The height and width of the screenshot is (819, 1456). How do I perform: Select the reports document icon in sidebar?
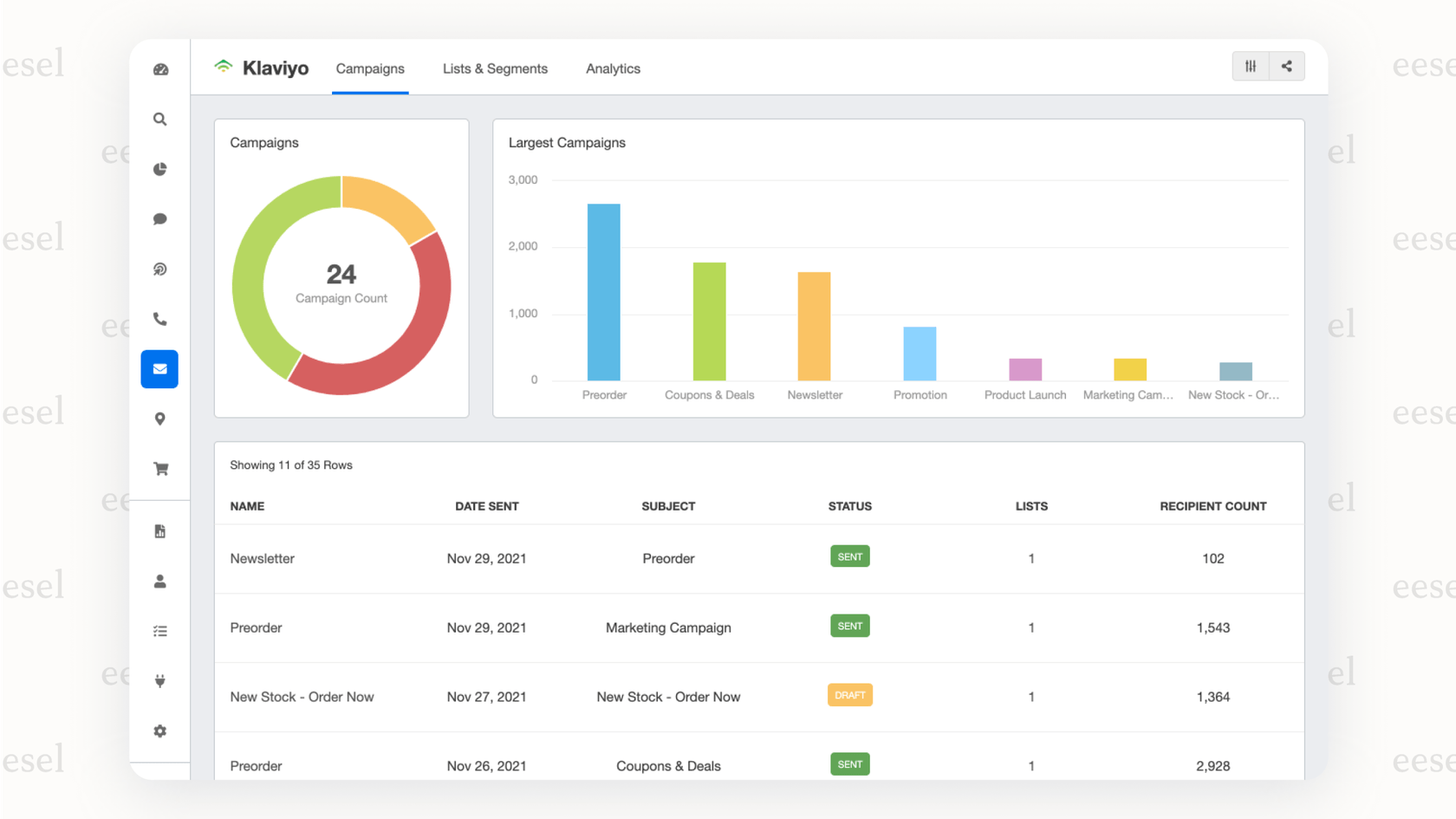tap(159, 531)
